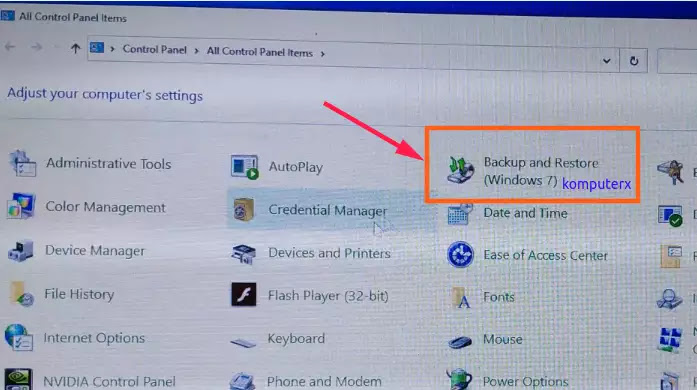The height and width of the screenshot is (390, 697).
Task: Open the Administrative Tools icon
Action: (22, 163)
